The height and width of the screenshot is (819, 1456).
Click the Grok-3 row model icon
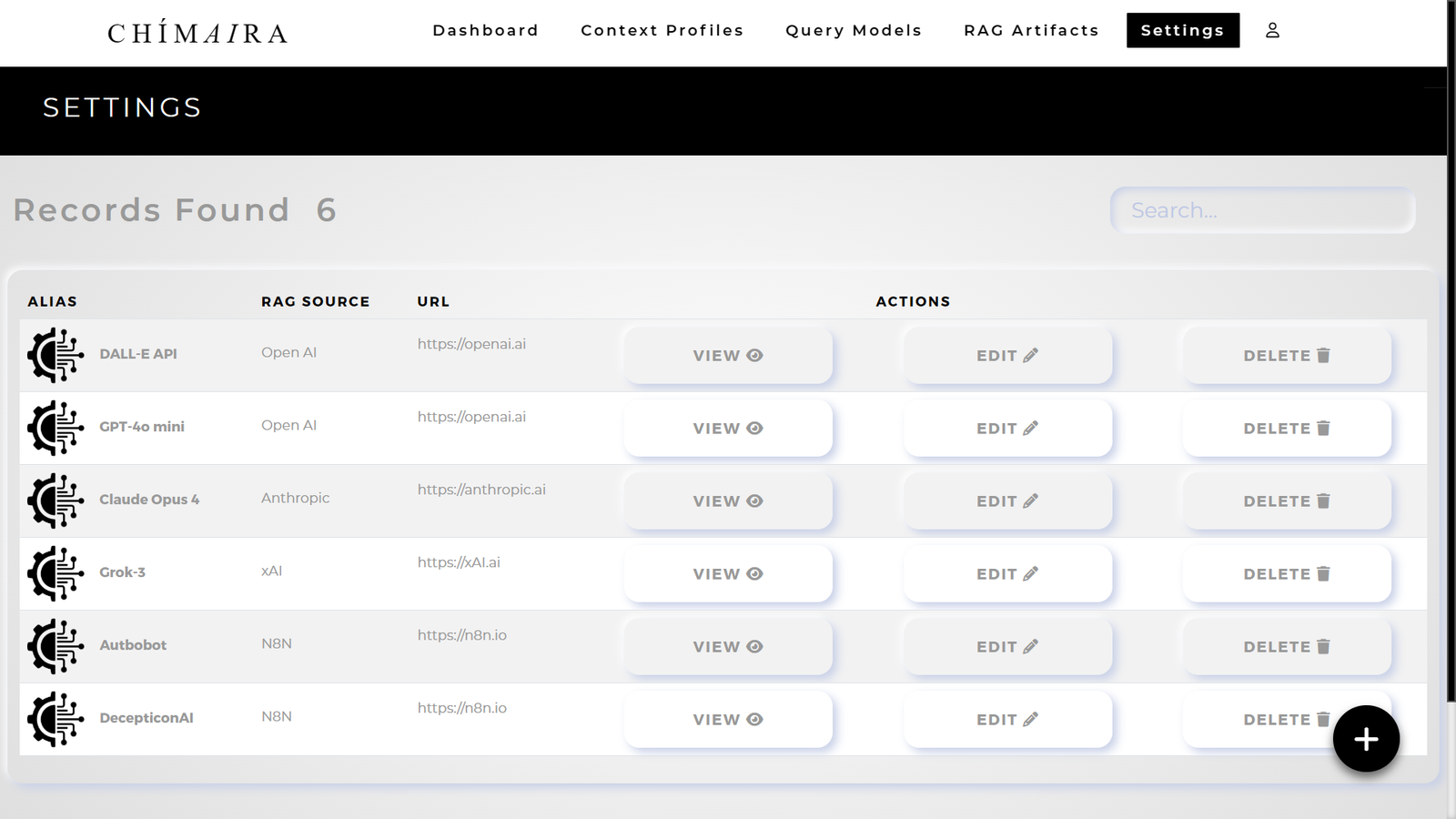coord(56,573)
